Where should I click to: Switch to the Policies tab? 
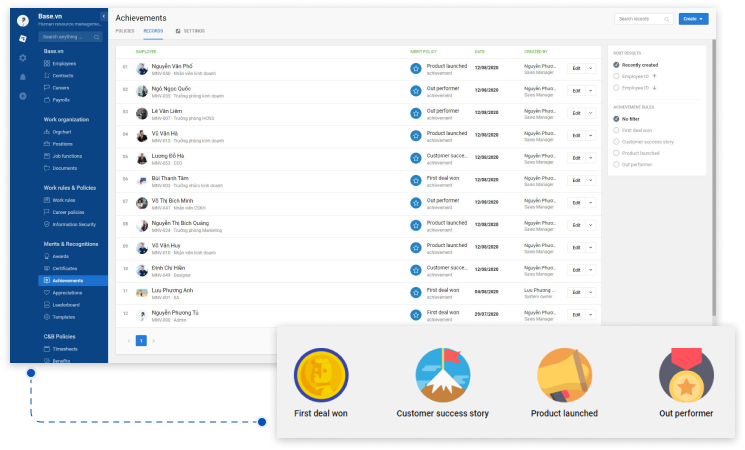point(125,31)
